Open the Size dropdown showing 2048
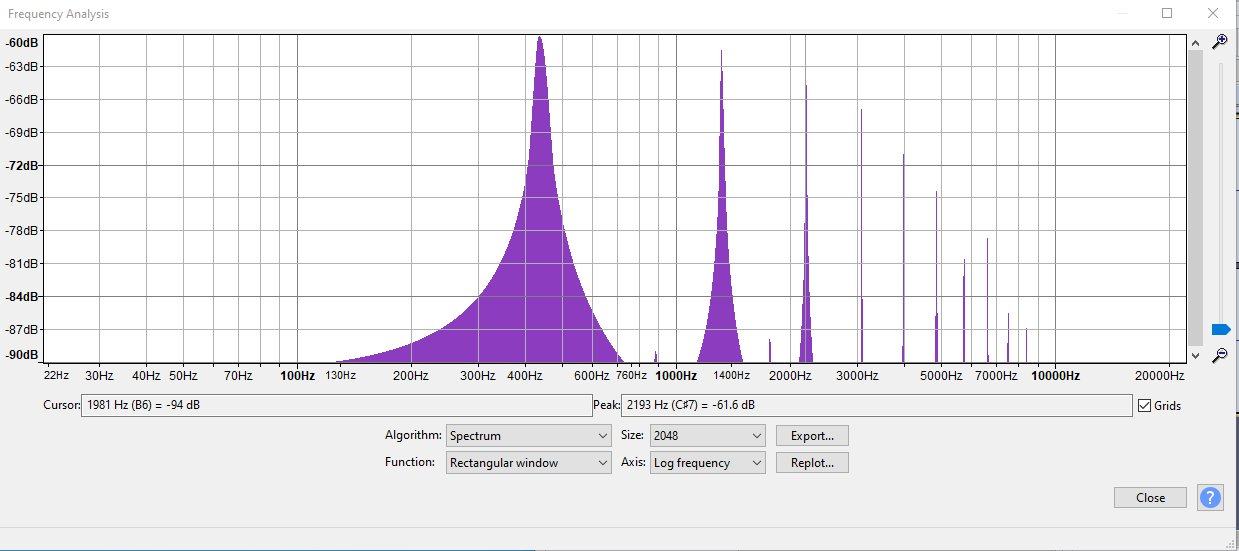 [707, 436]
